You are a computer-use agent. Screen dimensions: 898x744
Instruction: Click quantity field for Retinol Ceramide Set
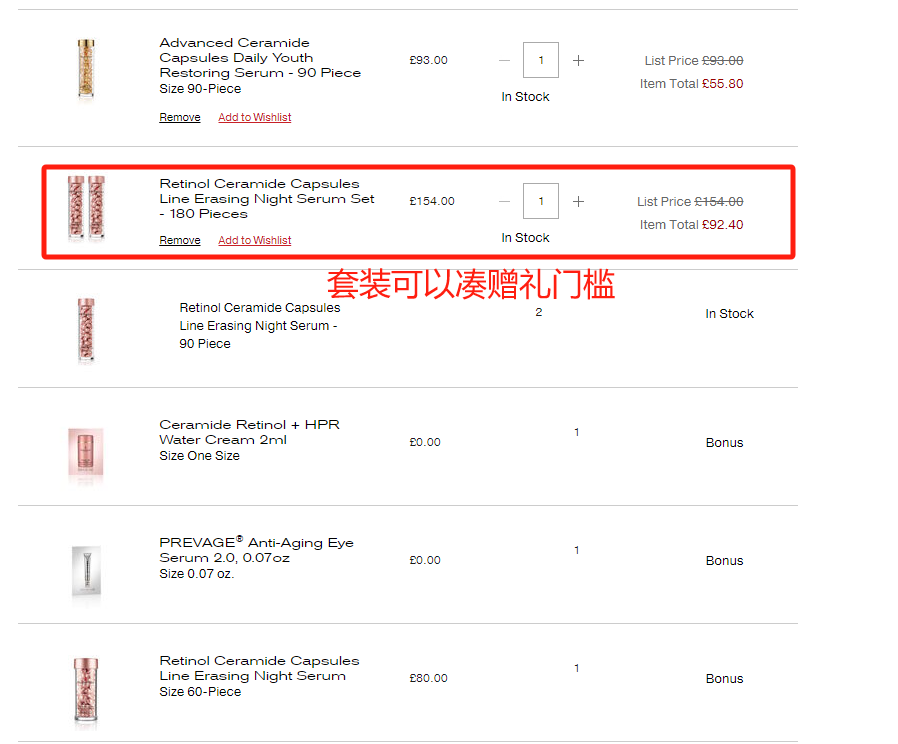pyautogui.click(x=541, y=201)
